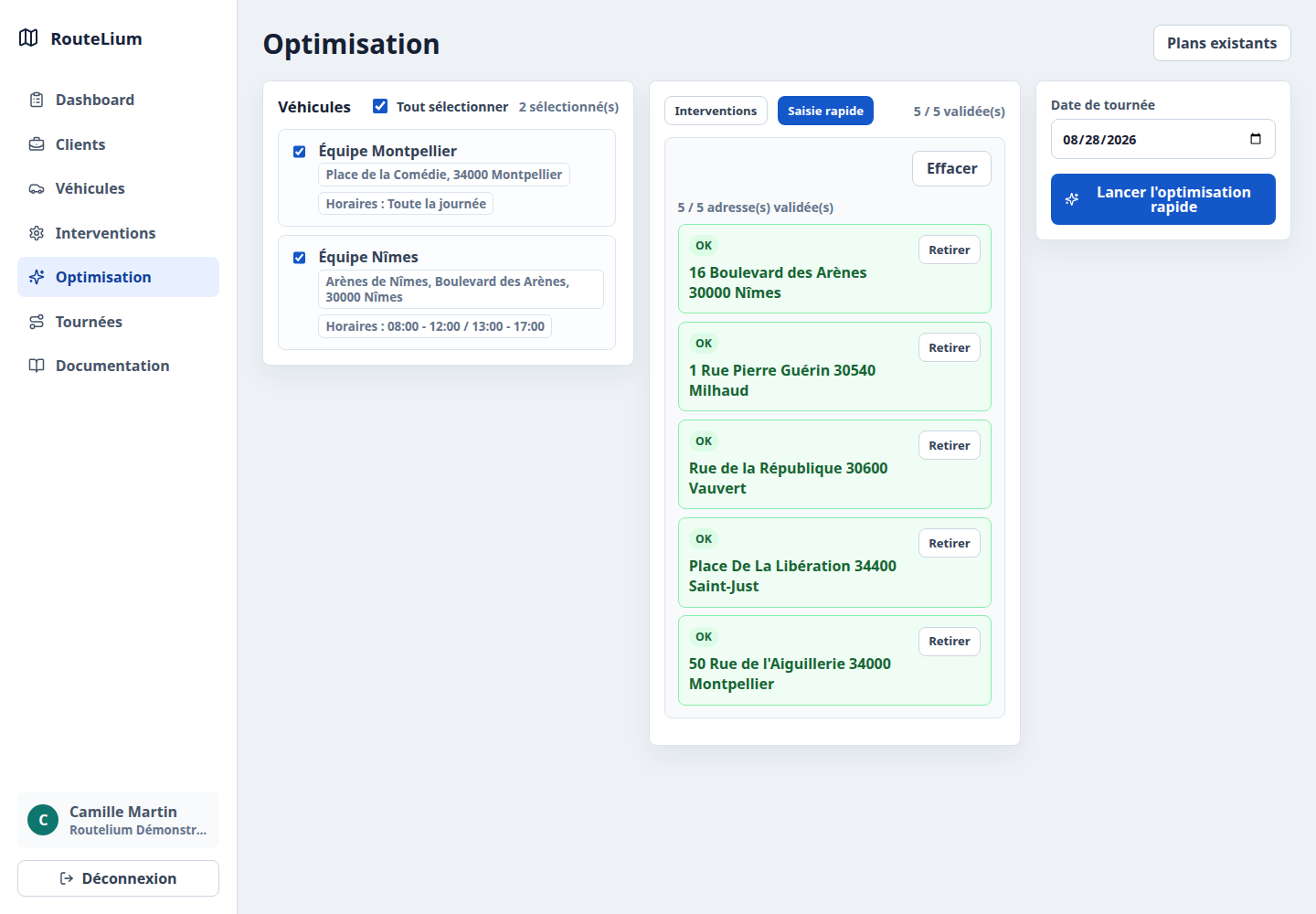
Task: Click the 2 sélectionné(s) label
Action: coord(568,107)
